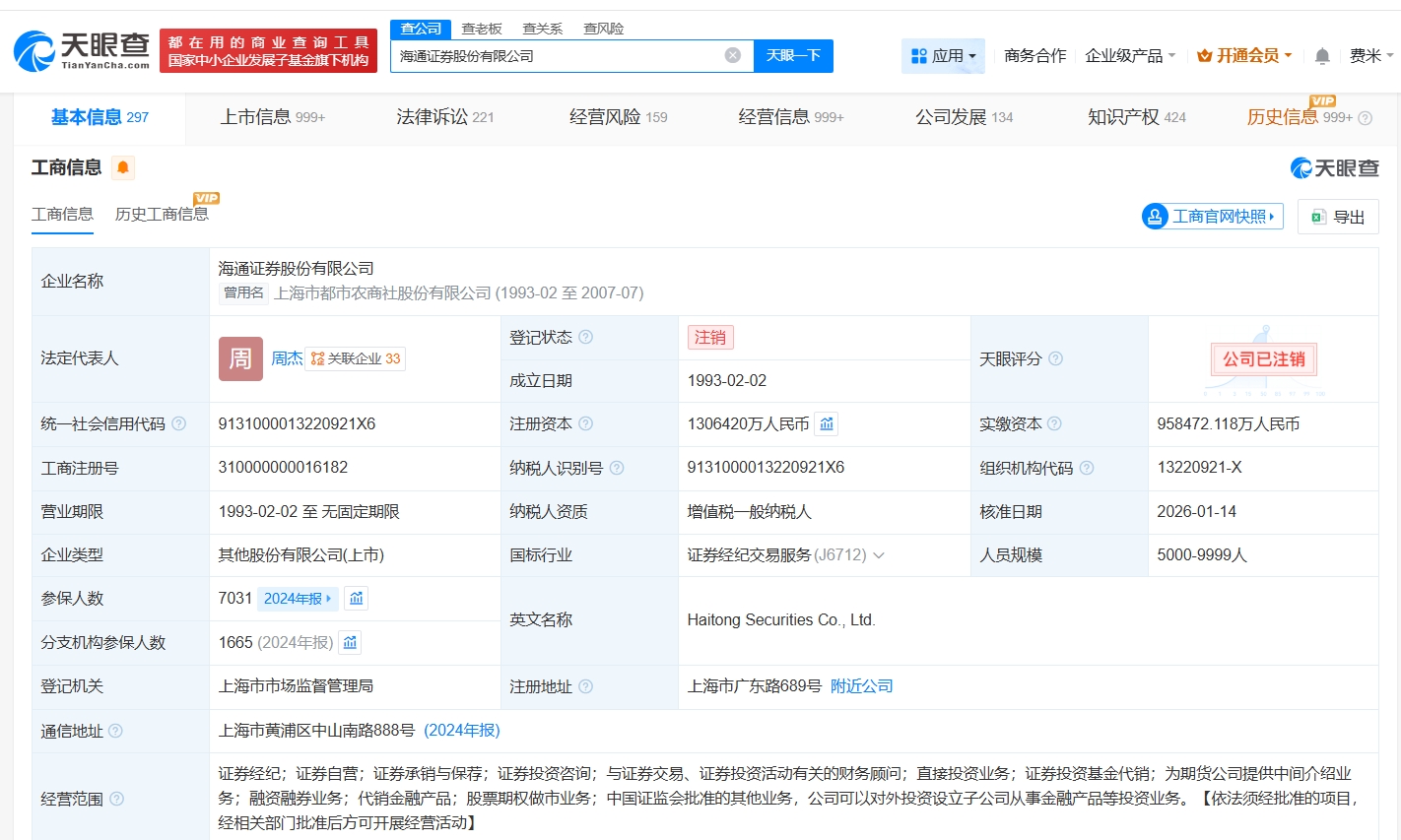The height and width of the screenshot is (840, 1401).
Task: Click the notification bell icon in header
Action: pyautogui.click(x=1322, y=56)
